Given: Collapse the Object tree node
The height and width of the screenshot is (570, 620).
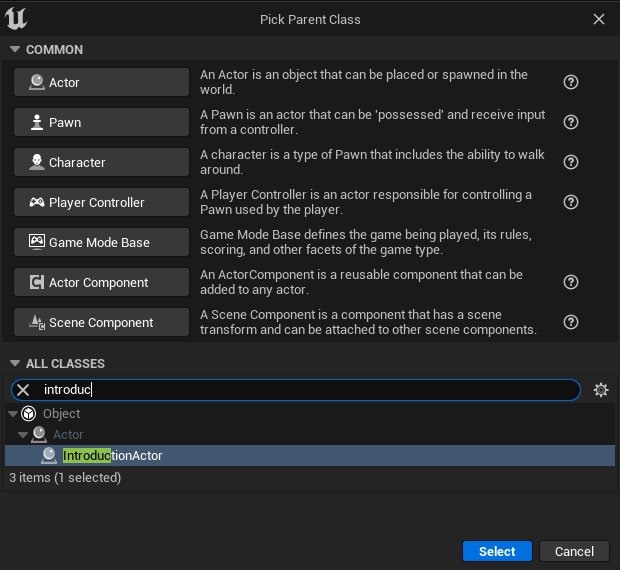Looking at the screenshot, I should click(13, 414).
